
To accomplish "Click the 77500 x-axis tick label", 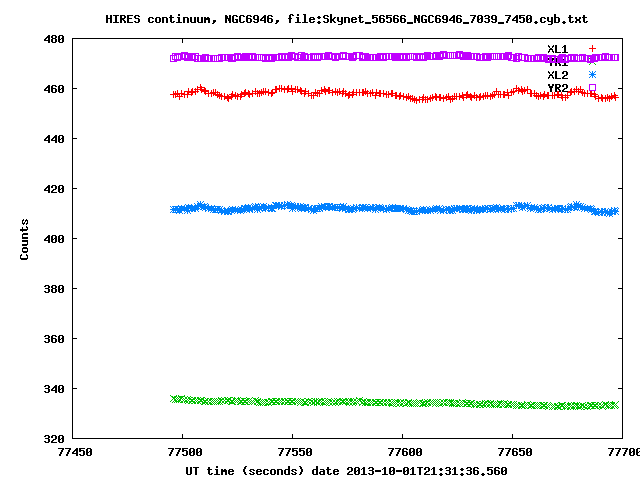I will click(185, 452).
